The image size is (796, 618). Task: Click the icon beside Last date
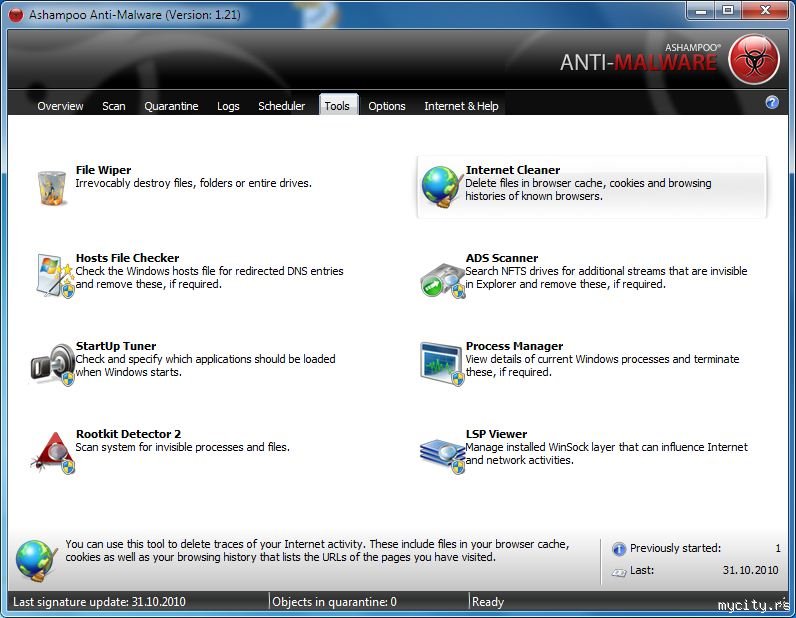click(619, 572)
